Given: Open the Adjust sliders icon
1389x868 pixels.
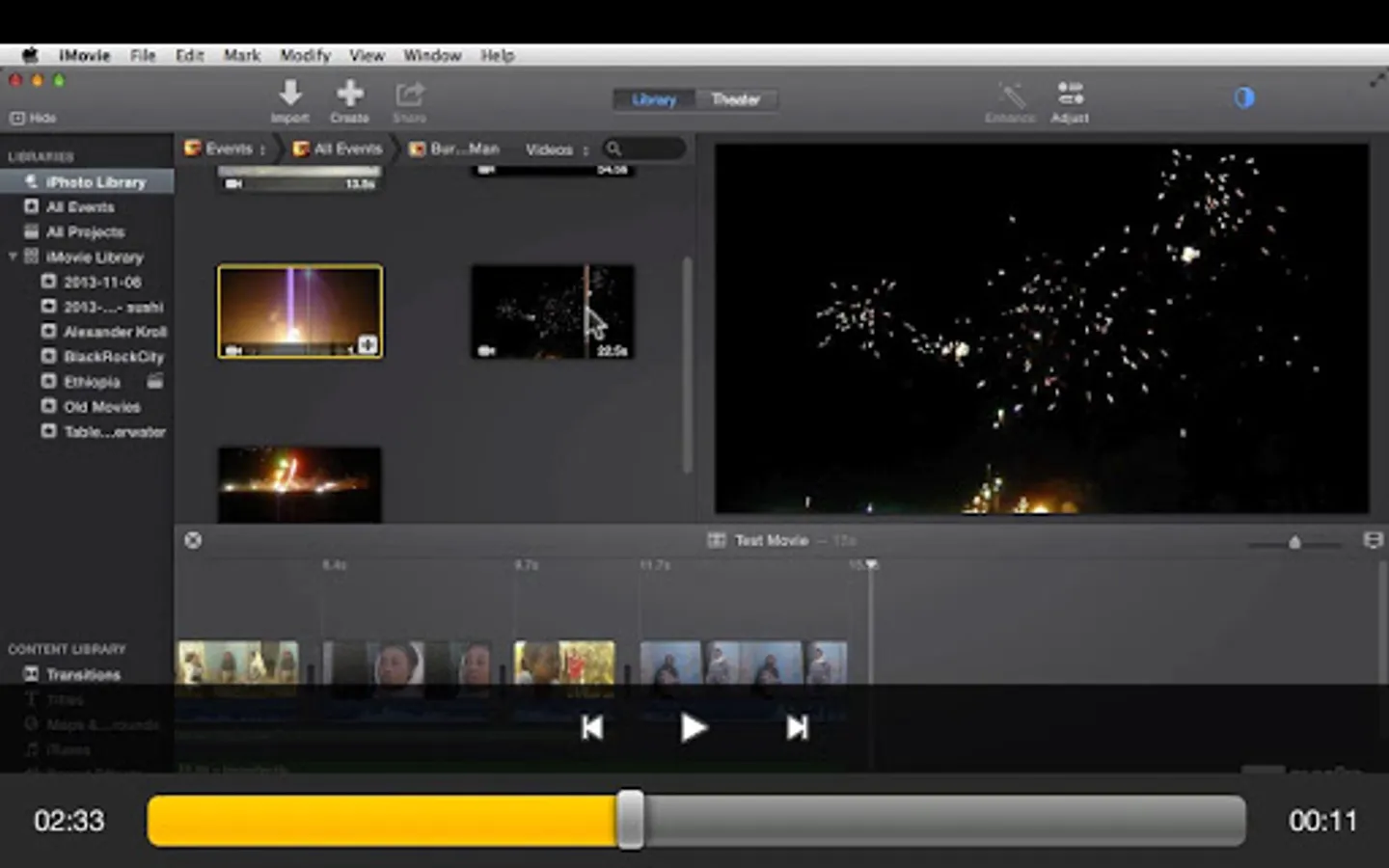Looking at the screenshot, I should (x=1070, y=95).
